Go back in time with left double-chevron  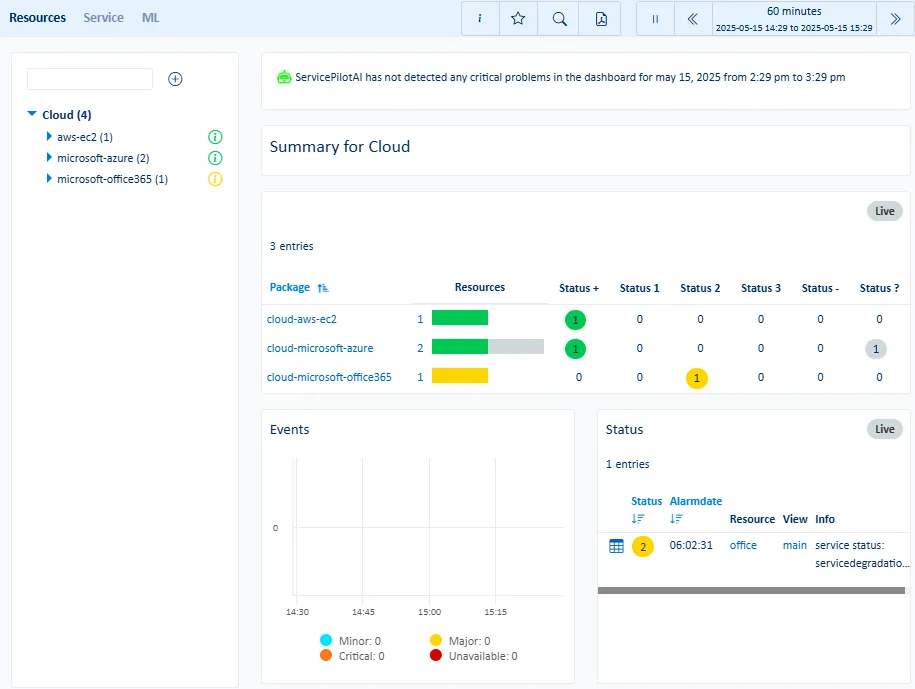(693, 19)
